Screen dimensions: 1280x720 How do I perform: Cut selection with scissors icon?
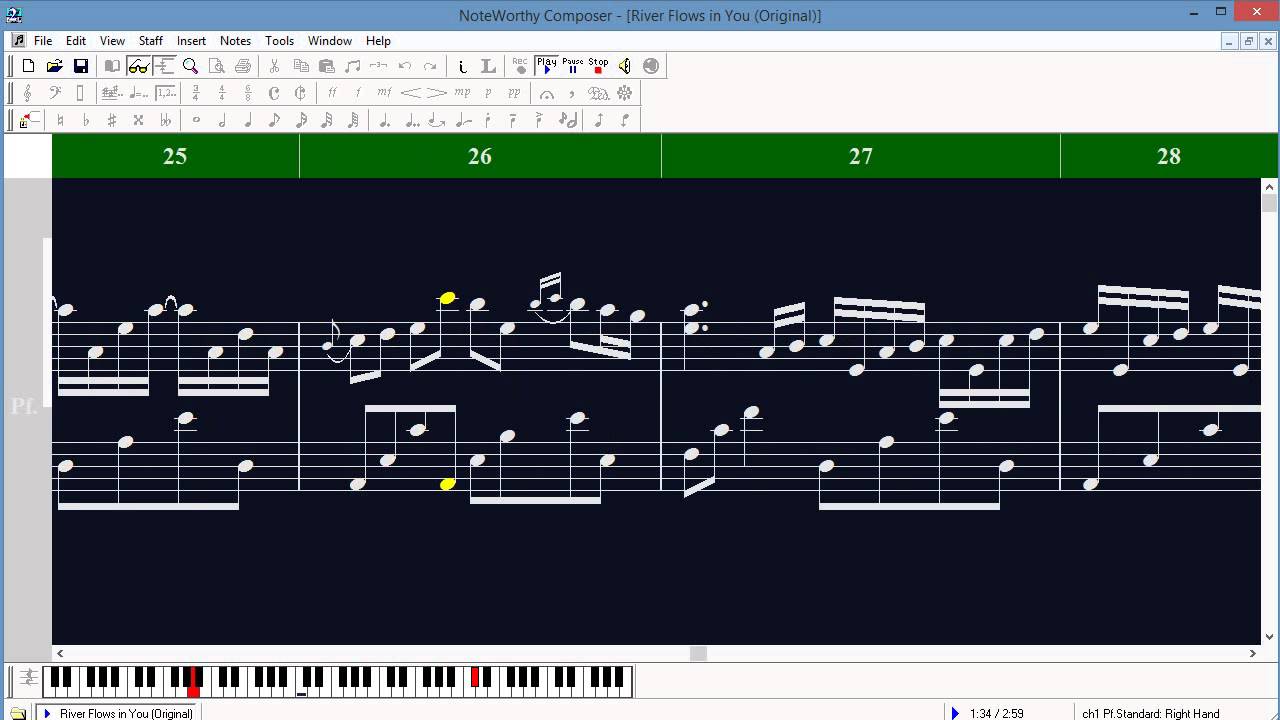274,66
